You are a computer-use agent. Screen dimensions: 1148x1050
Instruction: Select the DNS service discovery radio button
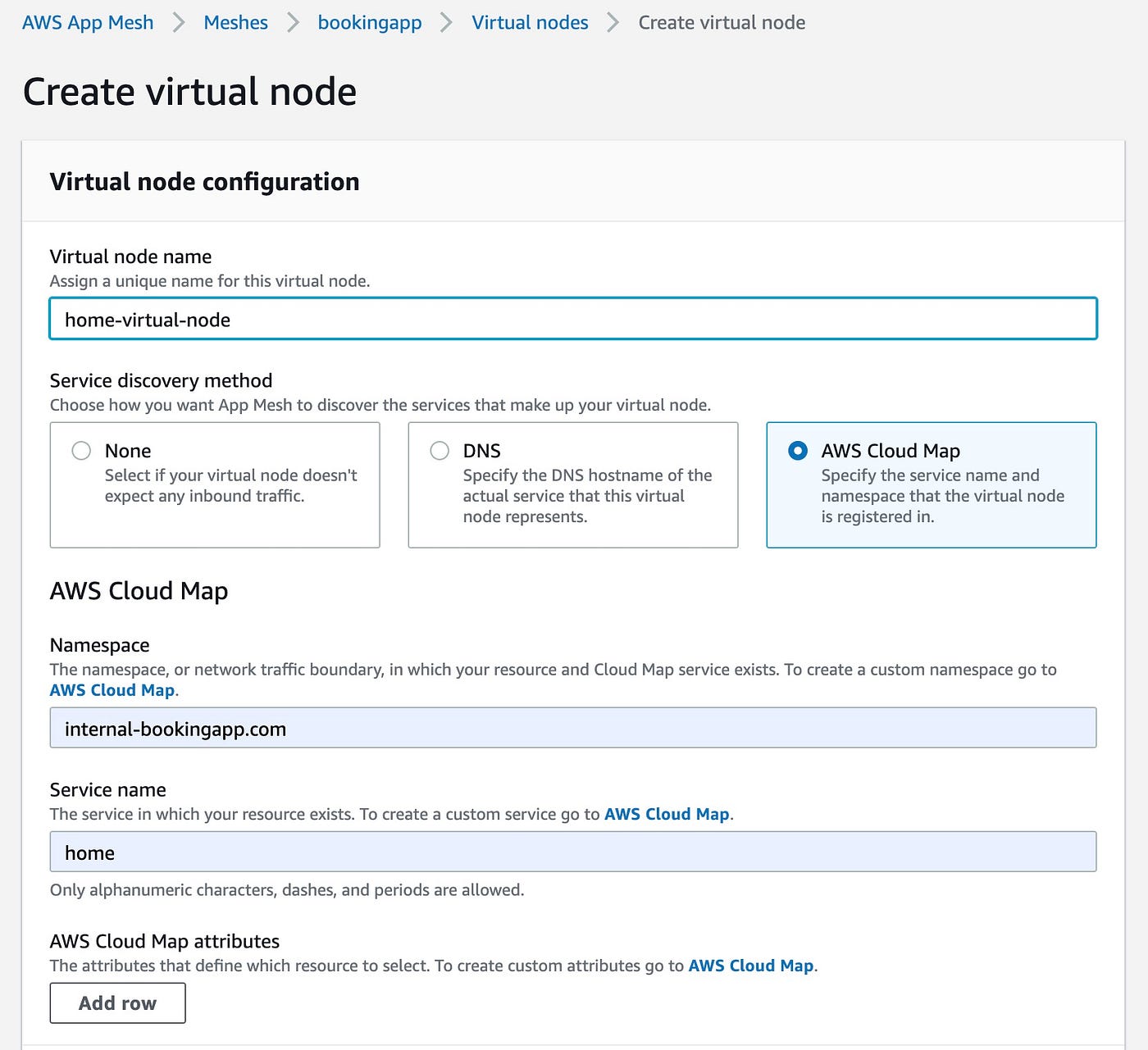440,451
